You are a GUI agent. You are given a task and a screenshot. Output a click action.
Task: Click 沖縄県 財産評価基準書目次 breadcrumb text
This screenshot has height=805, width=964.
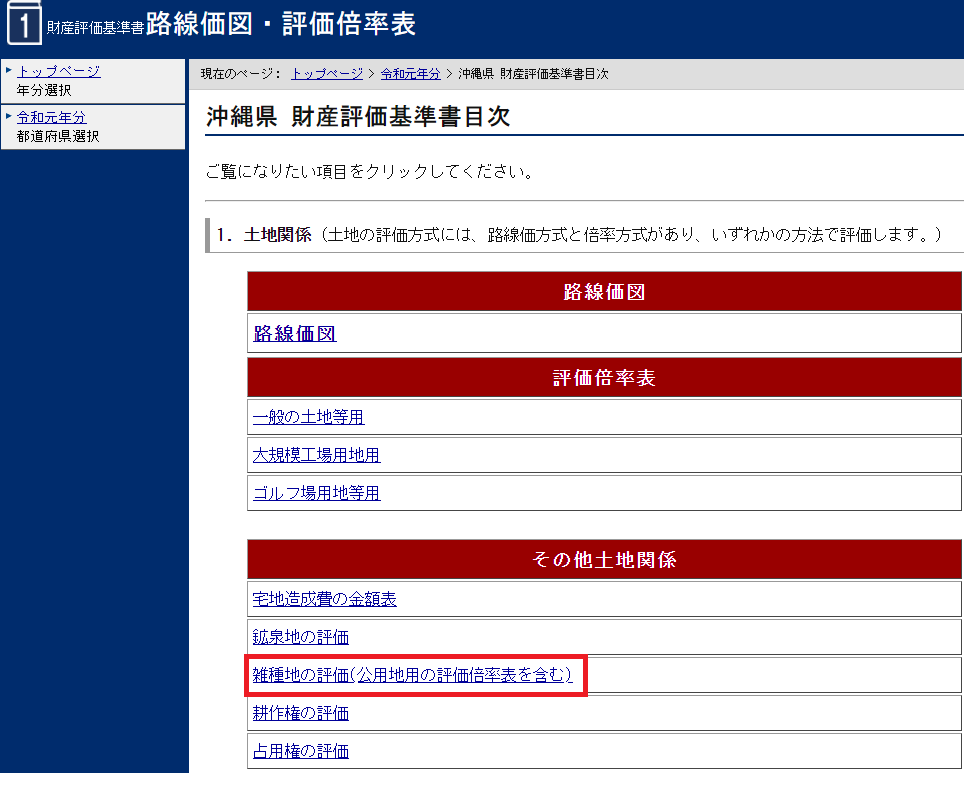(533, 74)
